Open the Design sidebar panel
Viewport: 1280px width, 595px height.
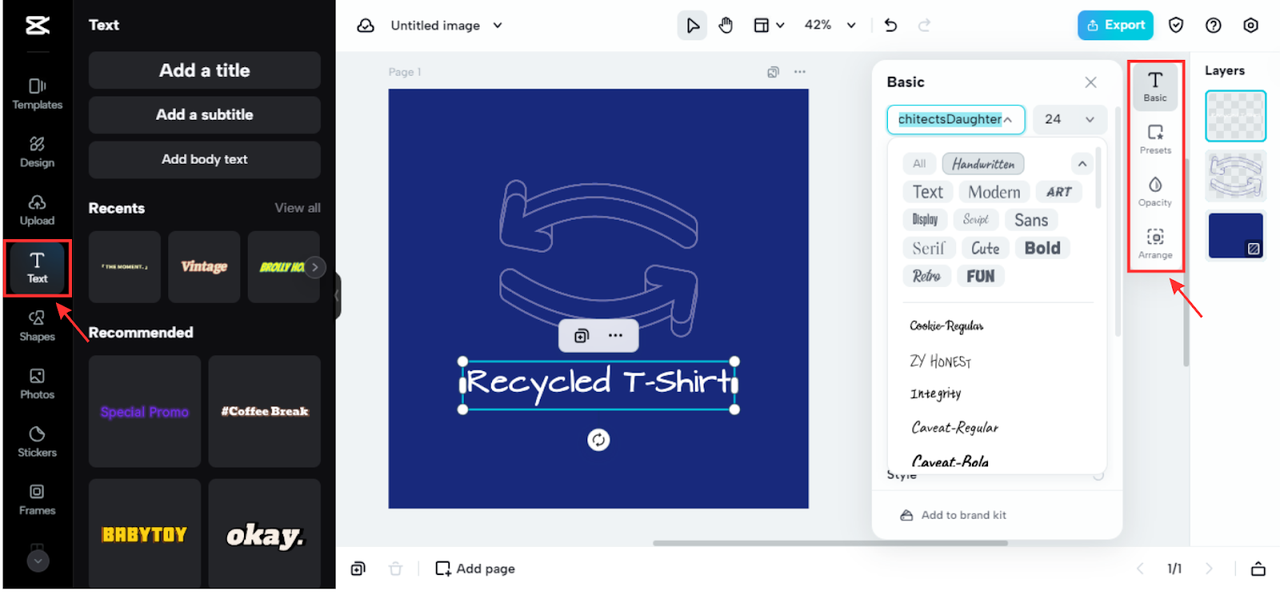pos(37,152)
